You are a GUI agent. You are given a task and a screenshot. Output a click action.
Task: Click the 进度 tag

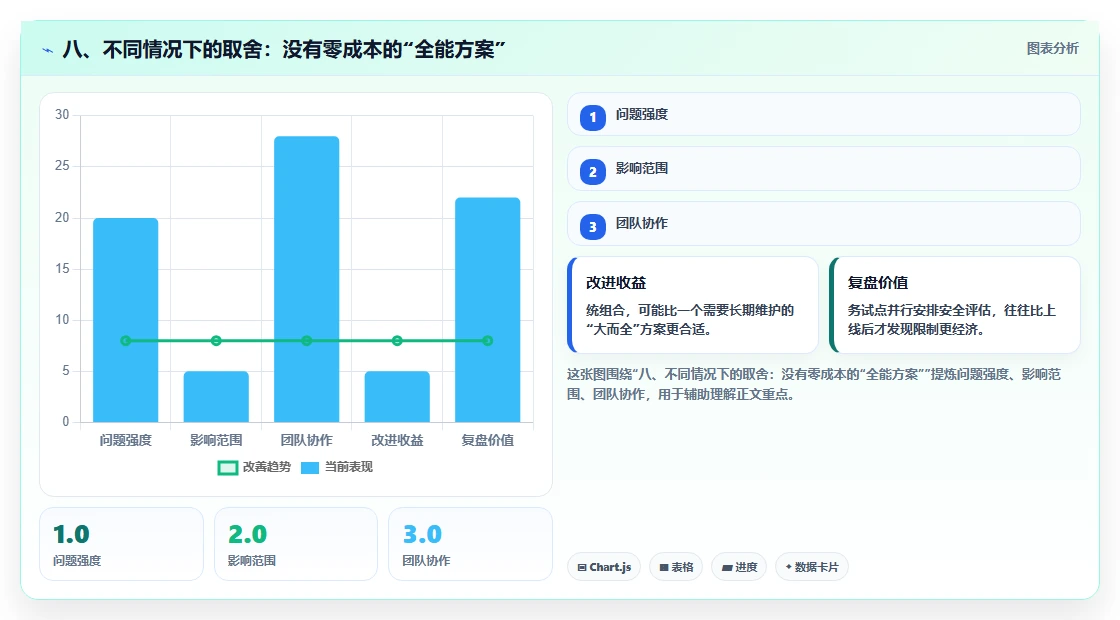point(739,567)
